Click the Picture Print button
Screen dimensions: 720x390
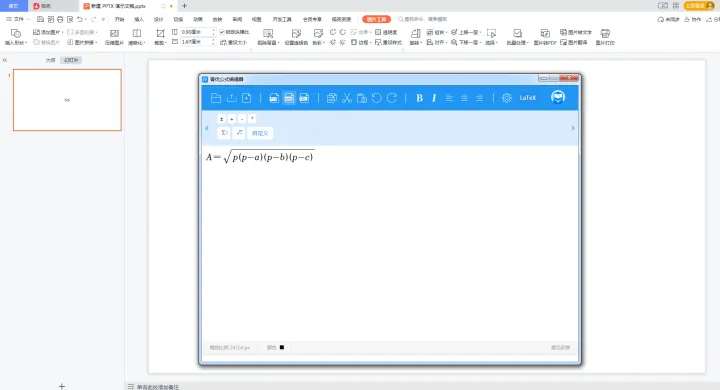[605, 37]
